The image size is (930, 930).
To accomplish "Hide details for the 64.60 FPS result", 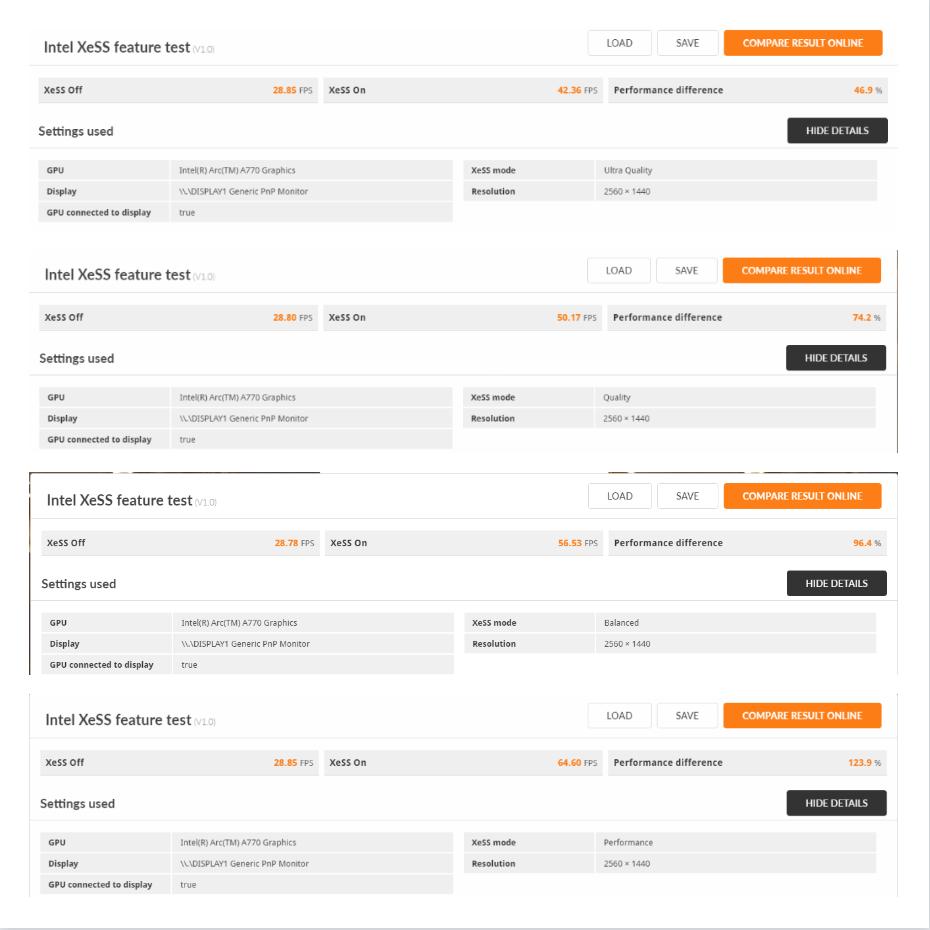I will tap(837, 803).
